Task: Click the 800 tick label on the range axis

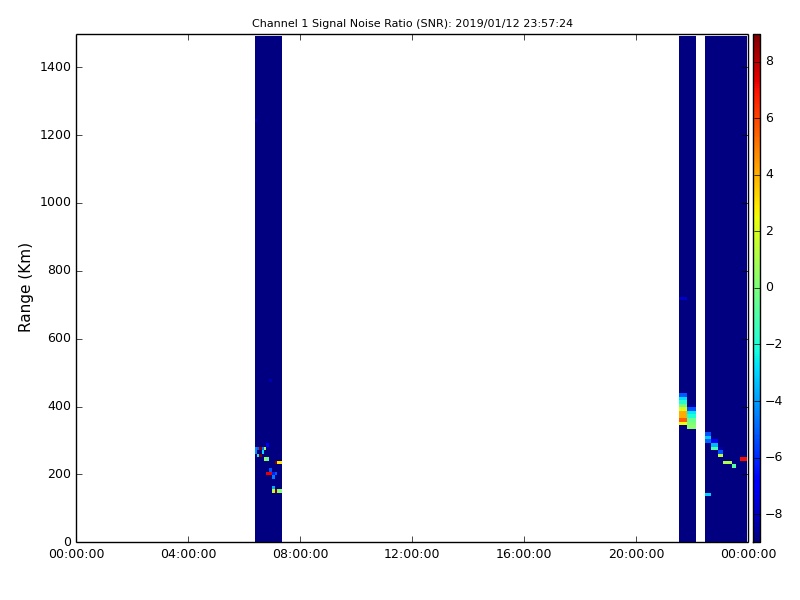Action: [x=59, y=270]
